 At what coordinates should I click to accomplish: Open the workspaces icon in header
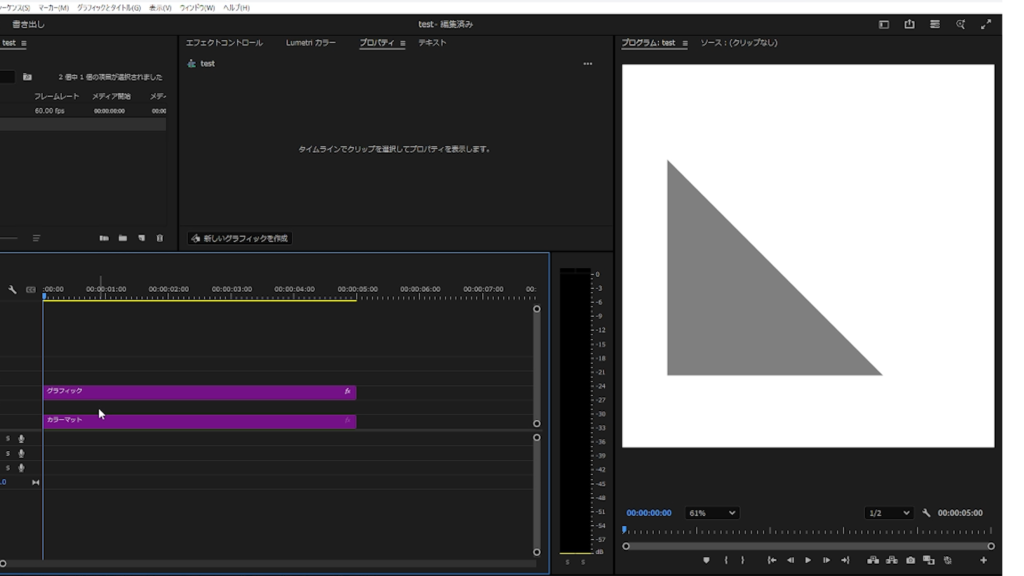pyautogui.click(x=884, y=24)
